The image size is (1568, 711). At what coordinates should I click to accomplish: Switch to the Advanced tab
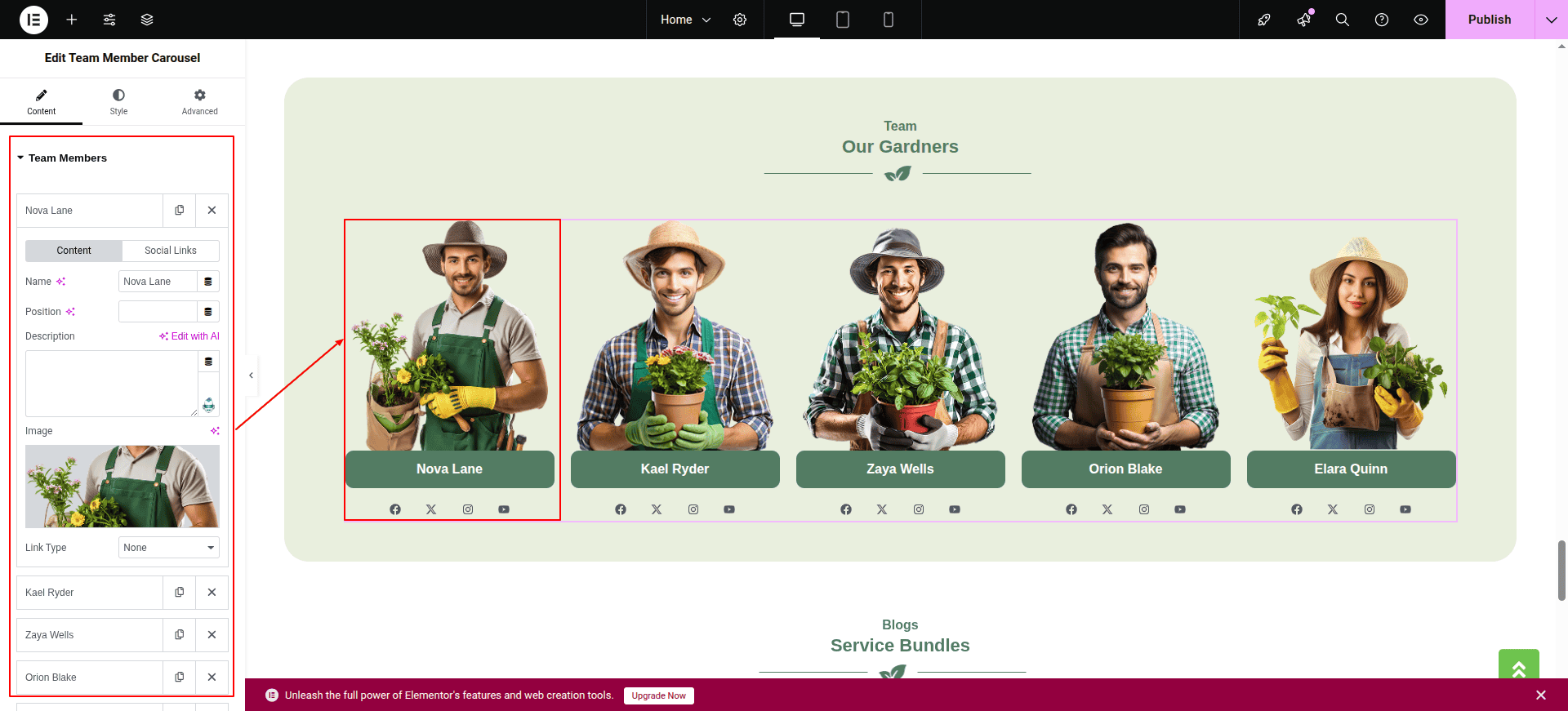click(x=199, y=102)
